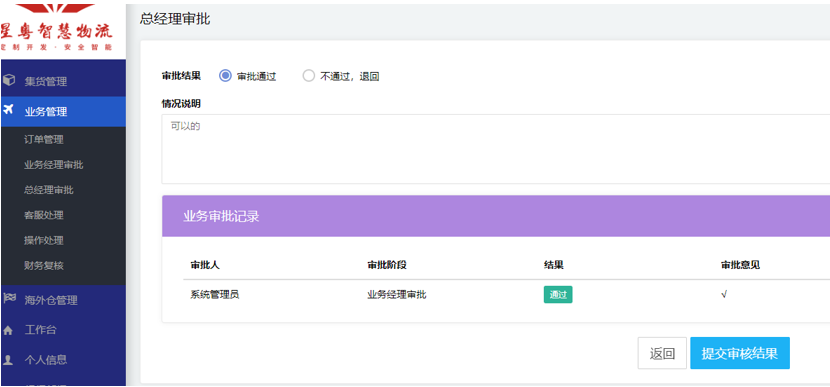Click the 结果 column header
The width and height of the screenshot is (830, 387).
pyautogui.click(x=554, y=265)
